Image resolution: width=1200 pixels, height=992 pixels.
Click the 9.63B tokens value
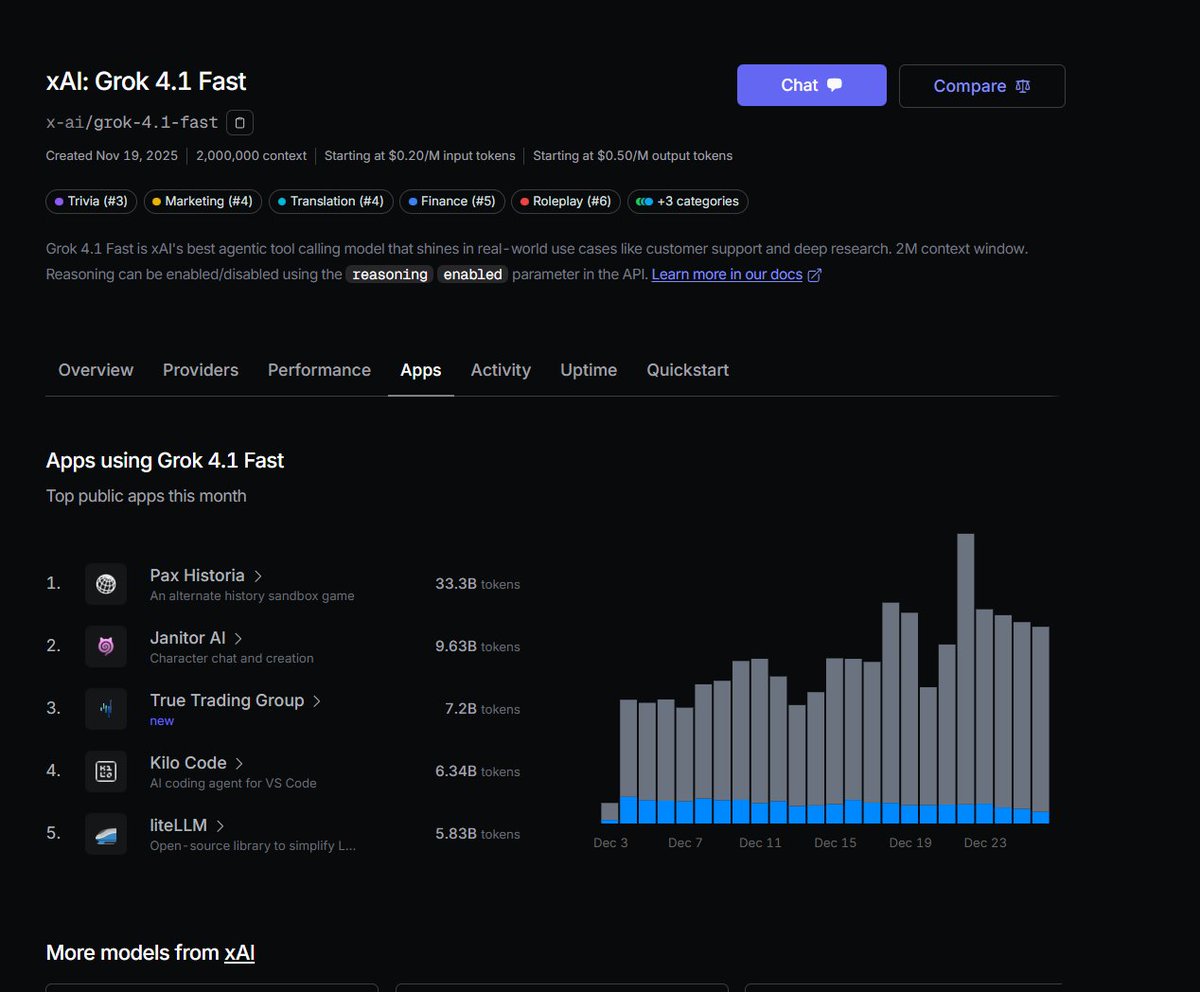click(x=477, y=646)
